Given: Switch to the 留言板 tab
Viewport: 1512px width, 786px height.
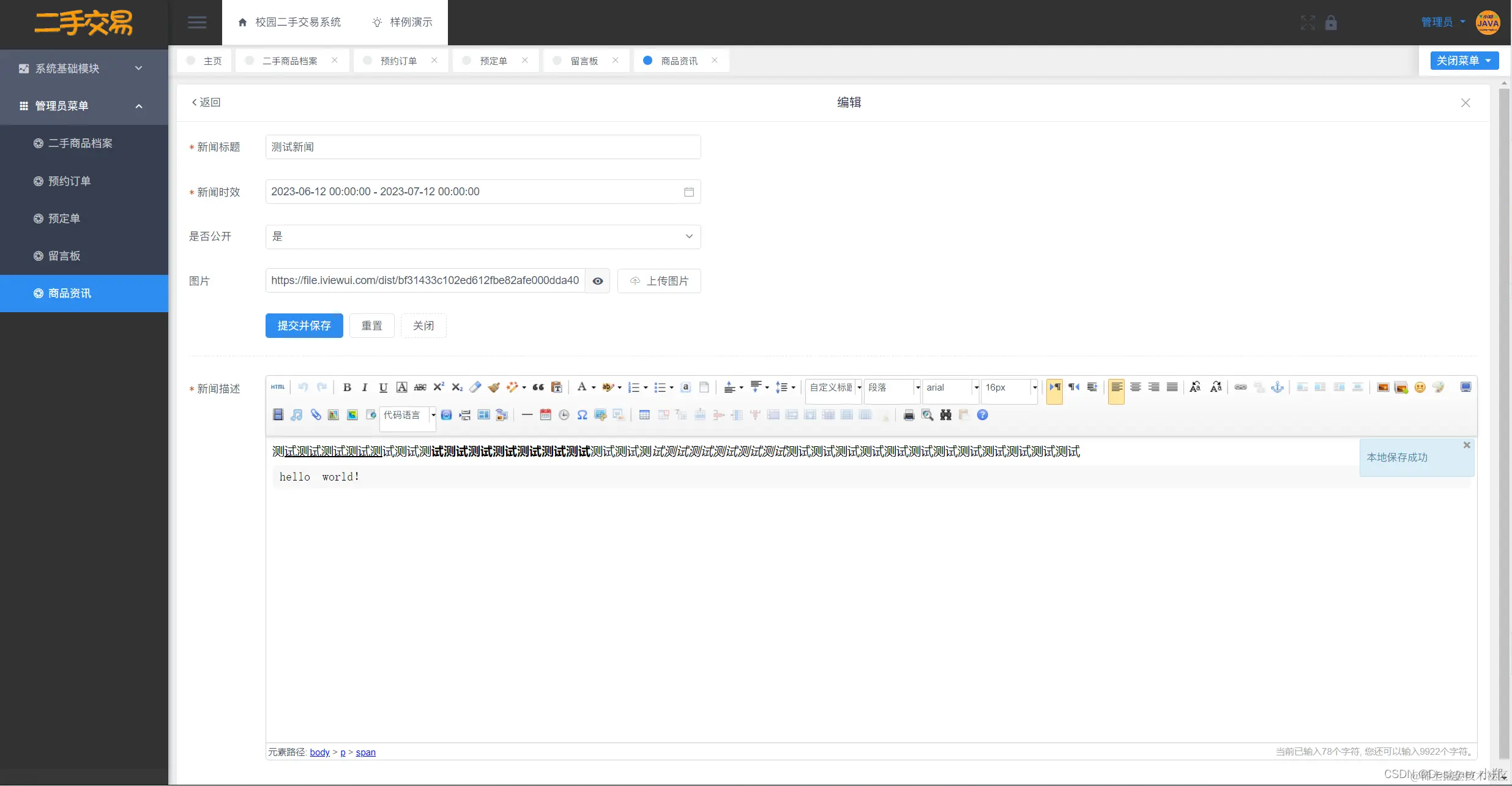Looking at the screenshot, I should pyautogui.click(x=584, y=61).
